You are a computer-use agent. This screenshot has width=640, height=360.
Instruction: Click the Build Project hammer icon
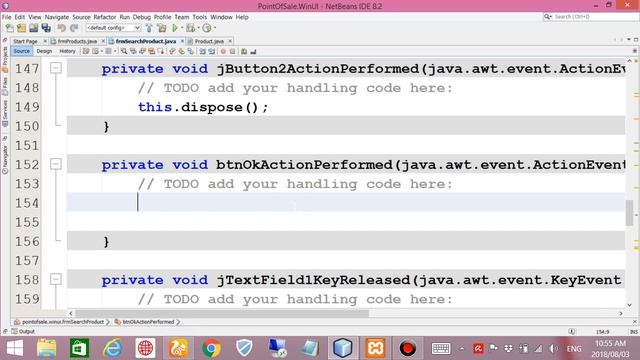coord(149,28)
